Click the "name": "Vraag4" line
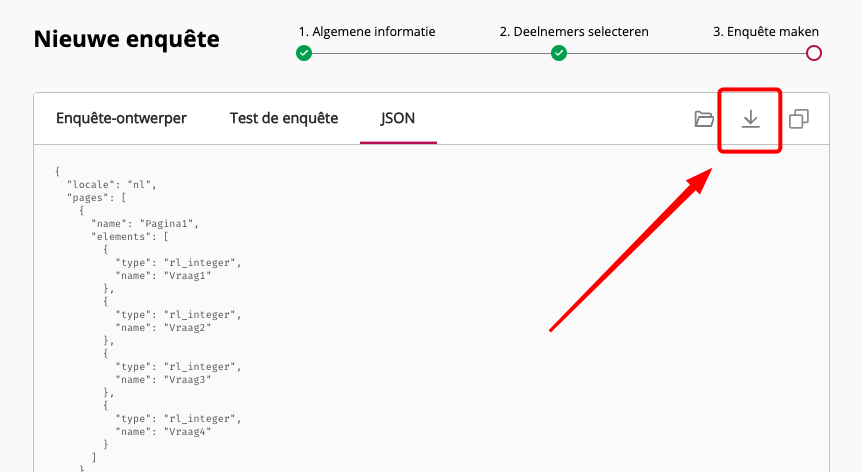The width and height of the screenshot is (863, 472). click(163, 432)
